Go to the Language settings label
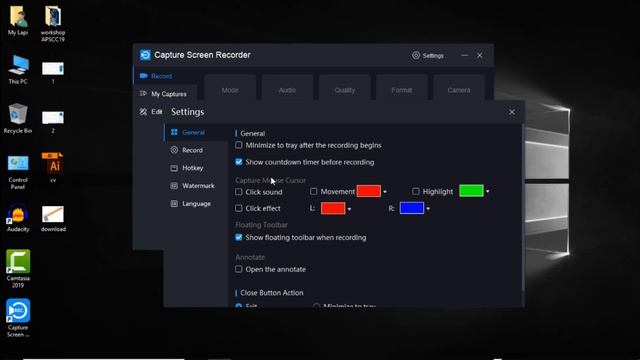640x360 pixels. point(196,204)
